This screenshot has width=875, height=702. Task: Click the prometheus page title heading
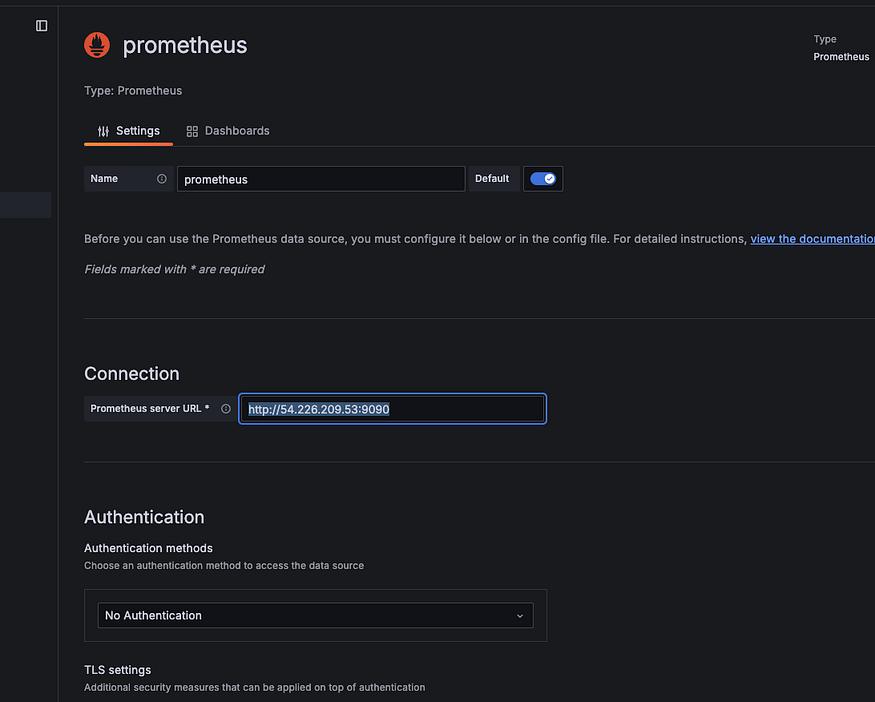click(184, 45)
